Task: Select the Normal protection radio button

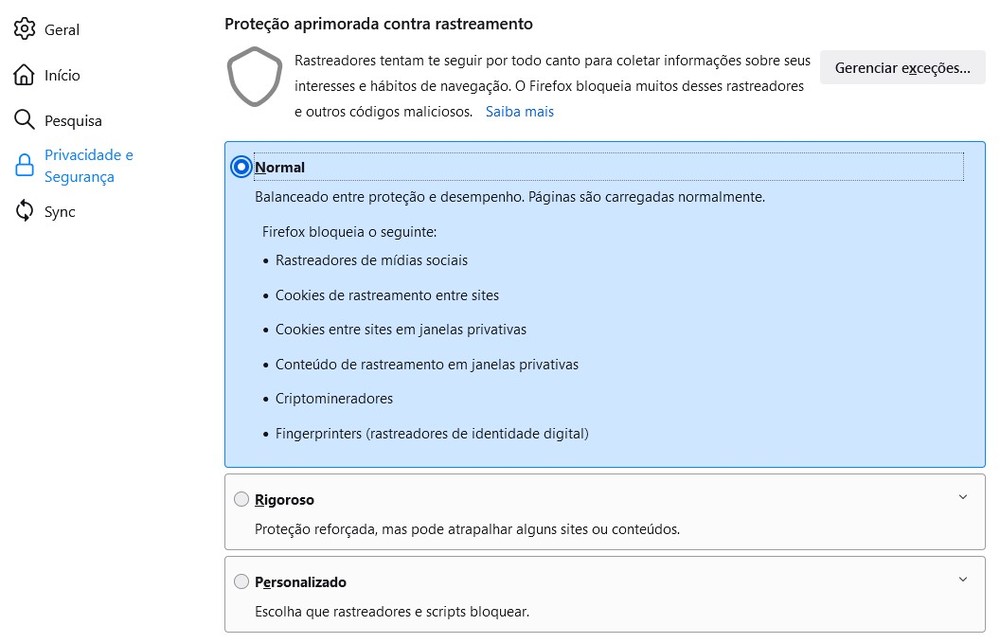Action: click(241, 167)
